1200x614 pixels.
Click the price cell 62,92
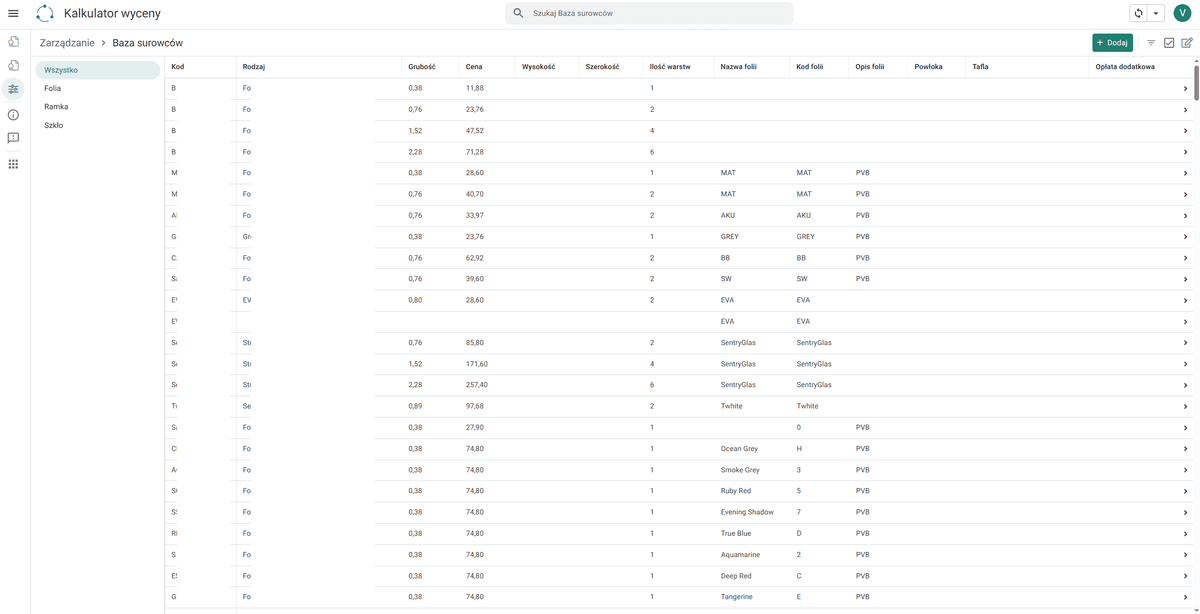point(475,258)
